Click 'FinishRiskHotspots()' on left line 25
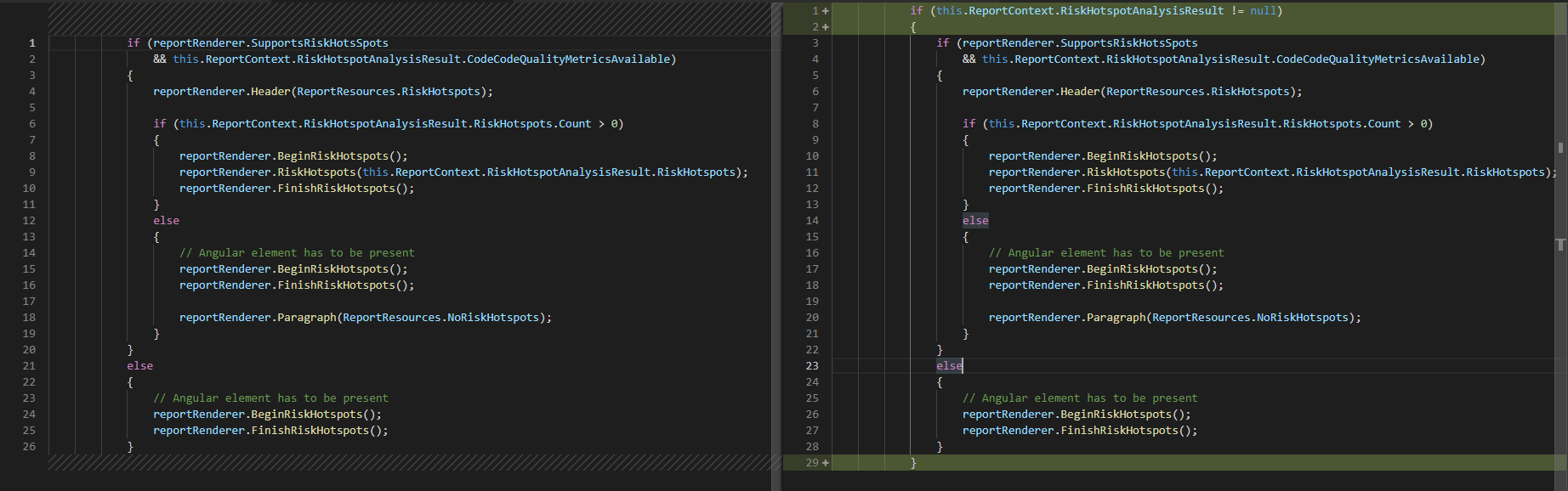Image resolution: width=1568 pixels, height=491 pixels. point(316,431)
